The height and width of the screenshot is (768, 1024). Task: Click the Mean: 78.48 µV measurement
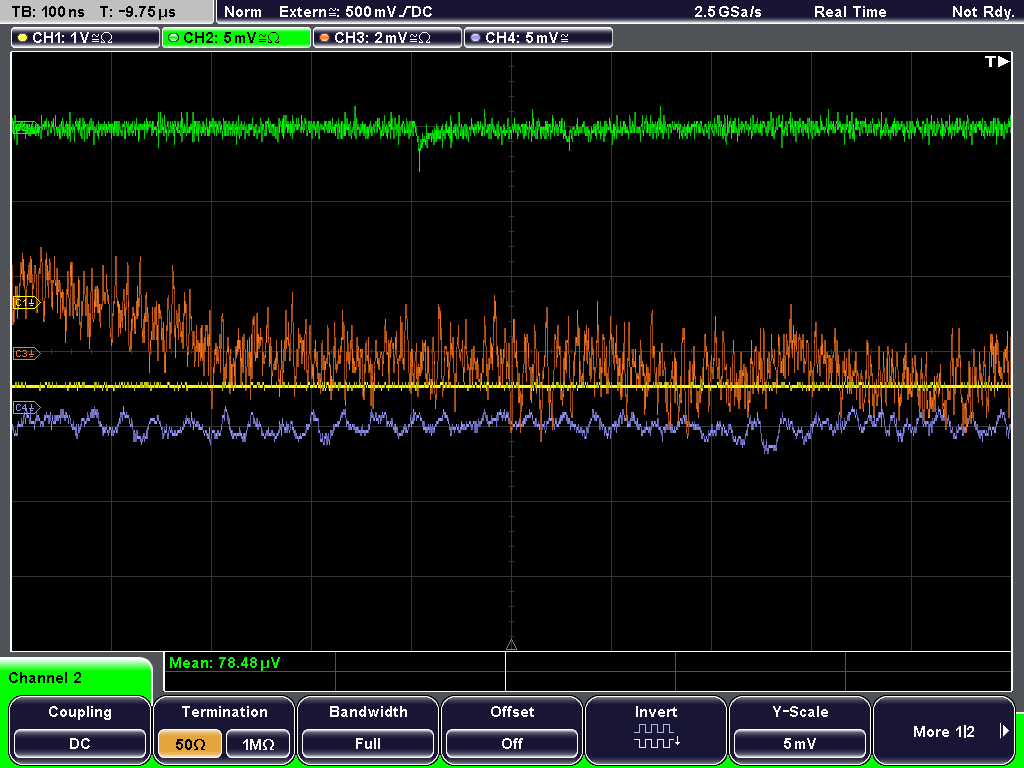[225, 663]
